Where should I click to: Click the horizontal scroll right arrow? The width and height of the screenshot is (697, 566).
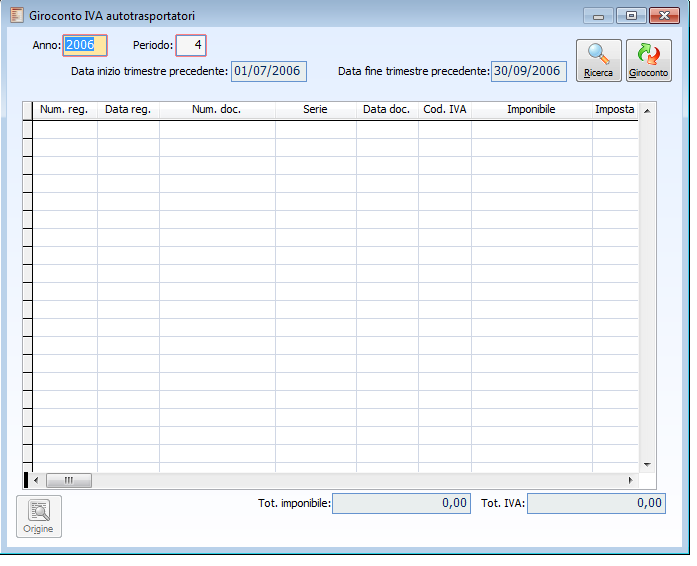[x=630, y=480]
